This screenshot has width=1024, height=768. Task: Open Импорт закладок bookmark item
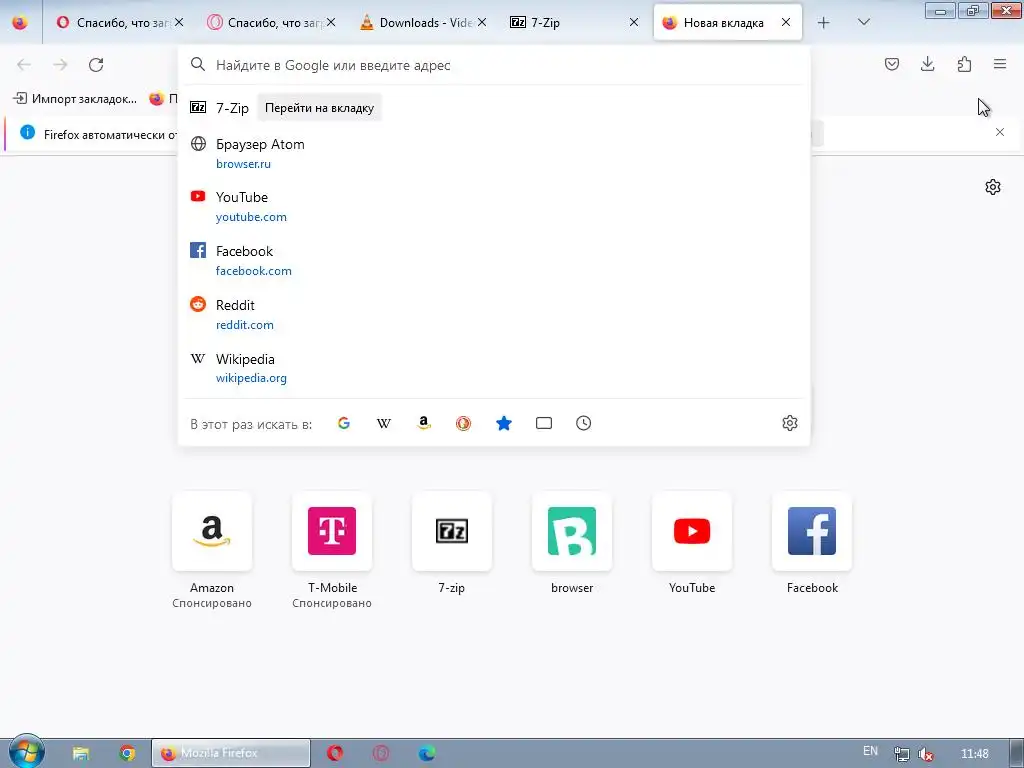click(x=75, y=99)
